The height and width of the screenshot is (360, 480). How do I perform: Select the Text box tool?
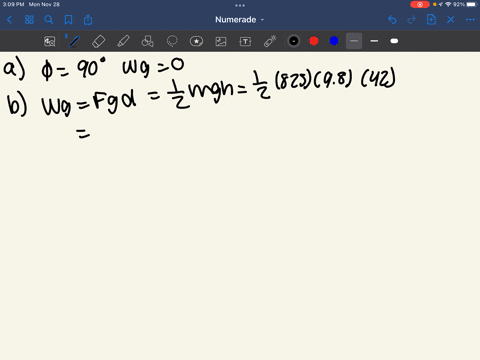point(245,41)
